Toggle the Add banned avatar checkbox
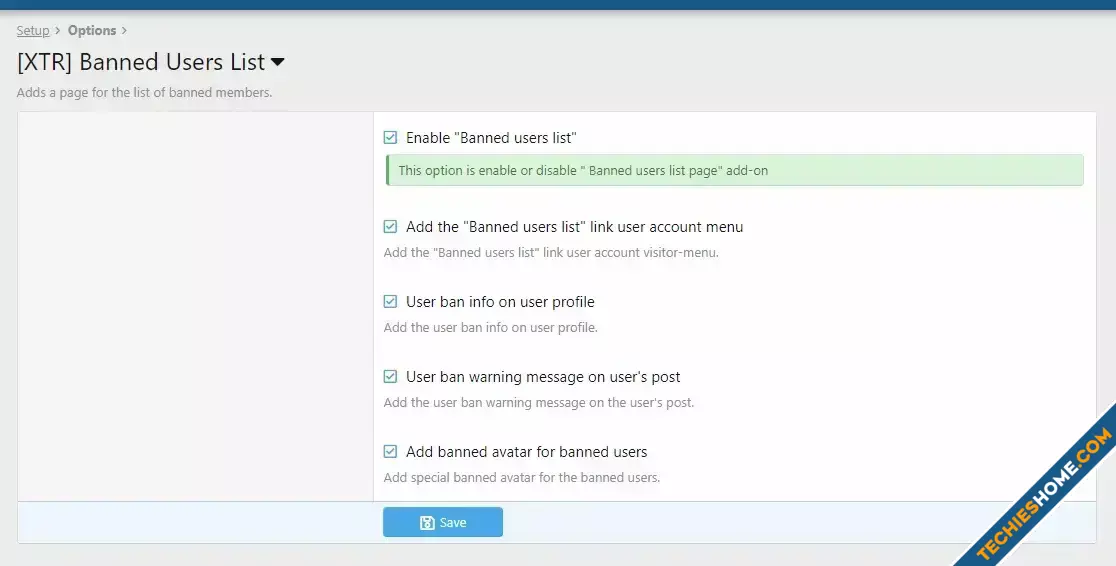 click(x=391, y=452)
